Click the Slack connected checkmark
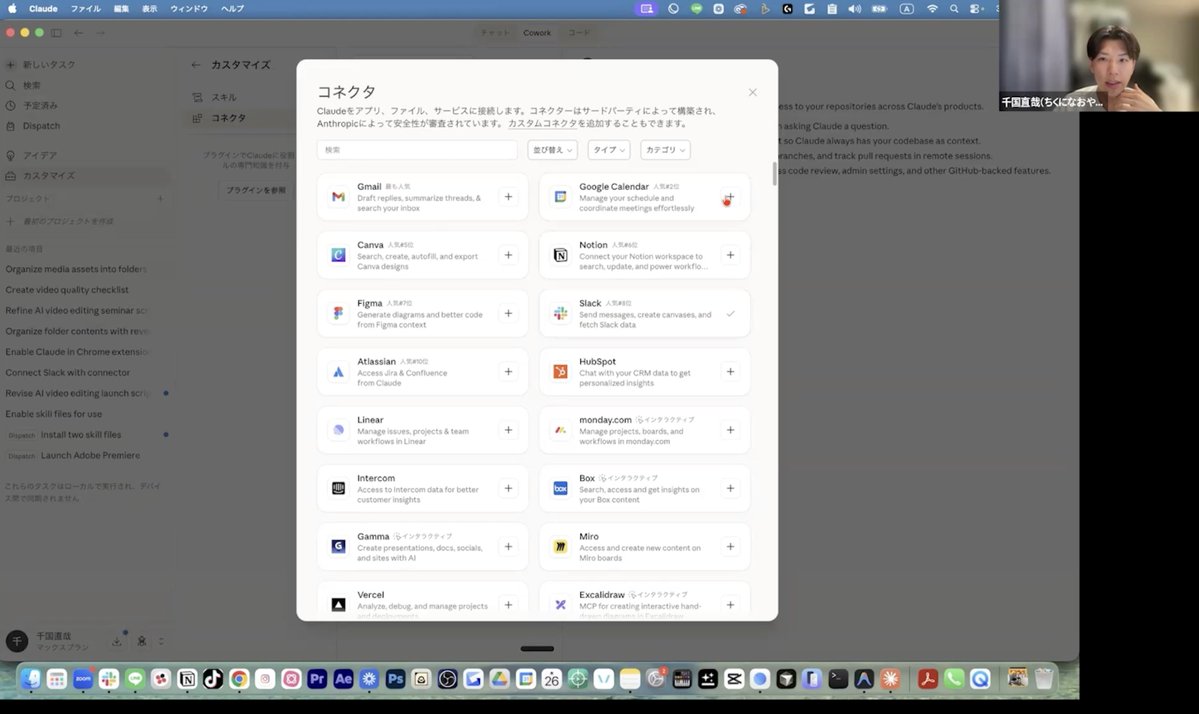The image size is (1199, 714). point(730,313)
